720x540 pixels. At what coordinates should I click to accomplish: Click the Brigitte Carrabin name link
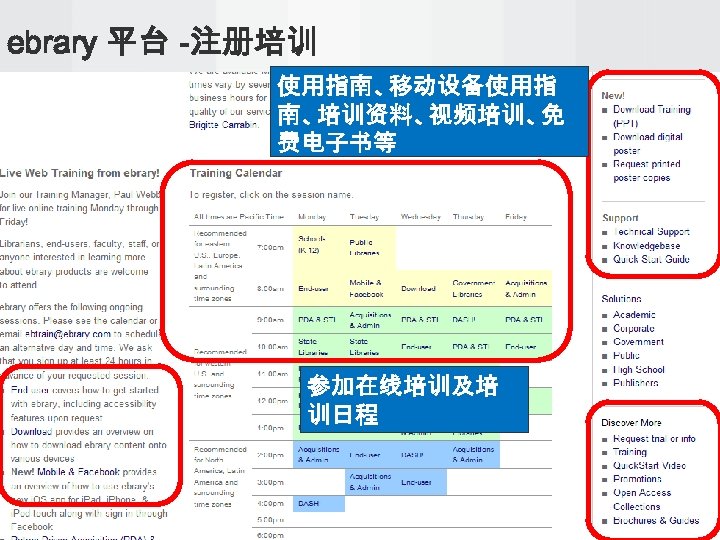click(223, 124)
